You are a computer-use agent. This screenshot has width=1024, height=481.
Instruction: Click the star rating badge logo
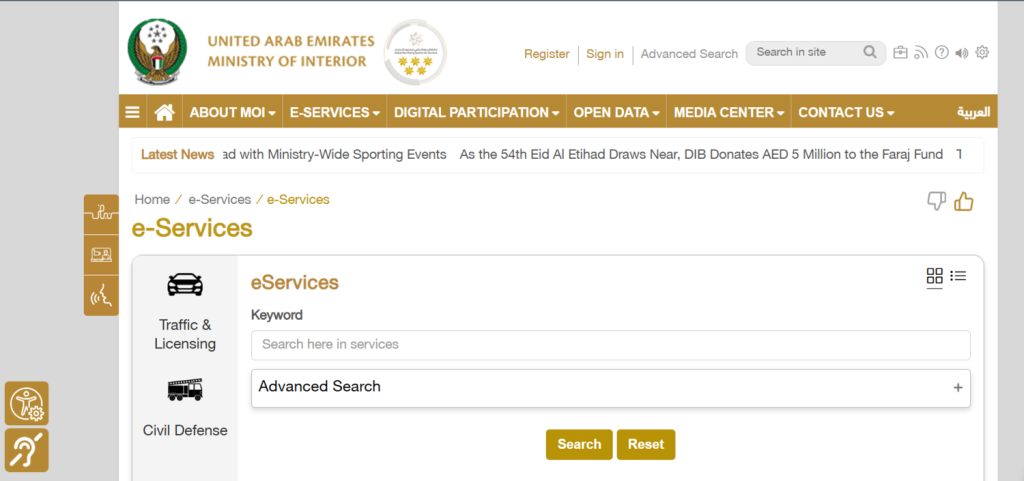coord(415,52)
